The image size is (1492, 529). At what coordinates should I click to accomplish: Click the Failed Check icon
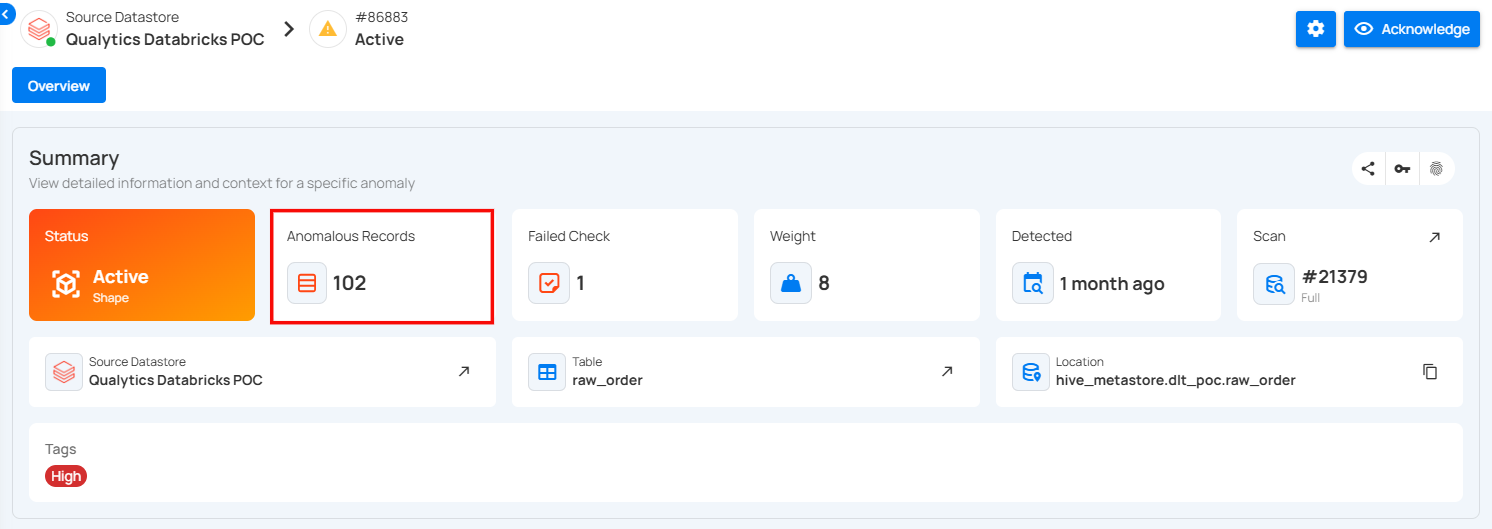[549, 283]
